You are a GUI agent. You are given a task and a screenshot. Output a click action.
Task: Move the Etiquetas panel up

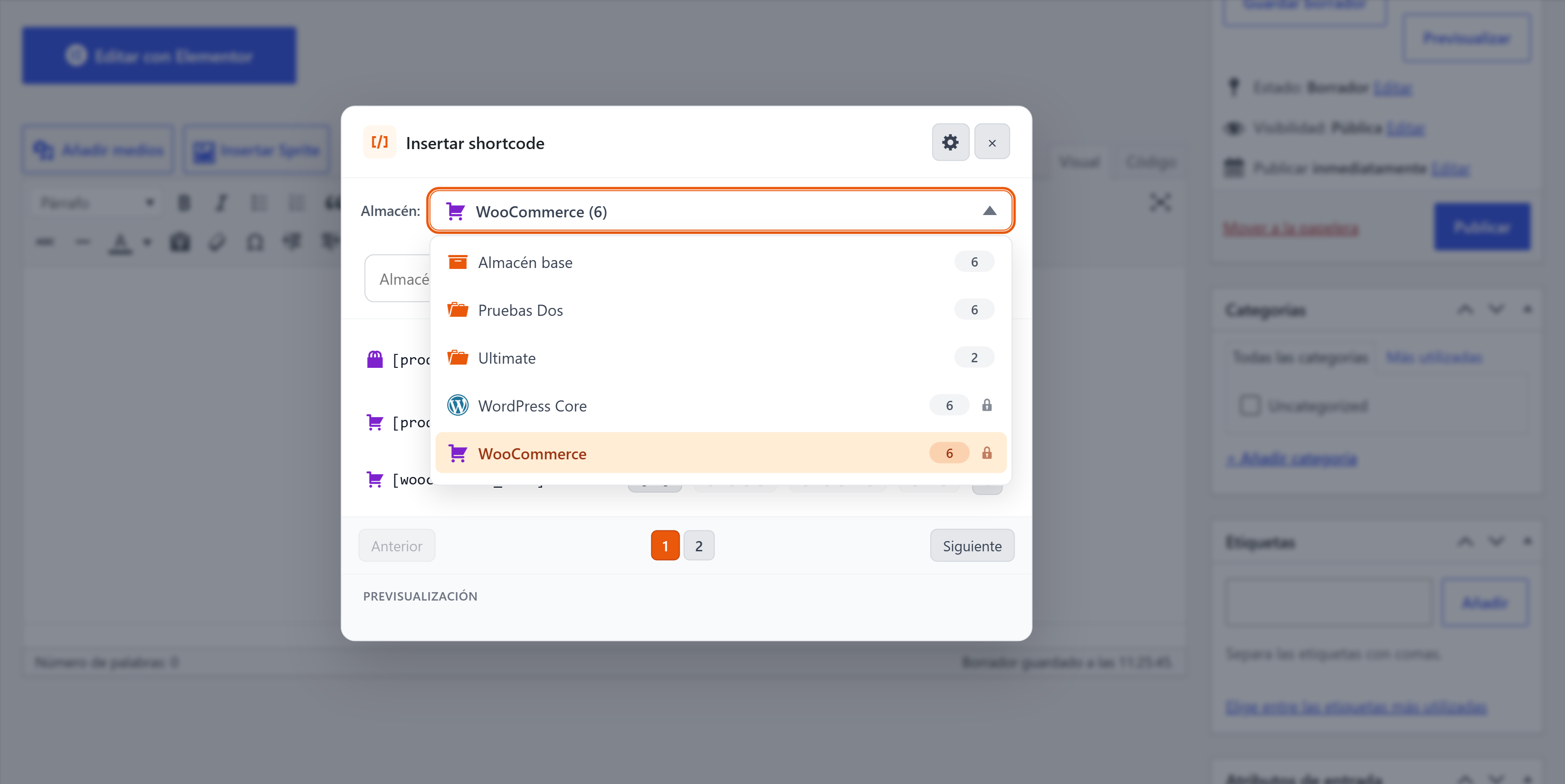pos(1465,541)
